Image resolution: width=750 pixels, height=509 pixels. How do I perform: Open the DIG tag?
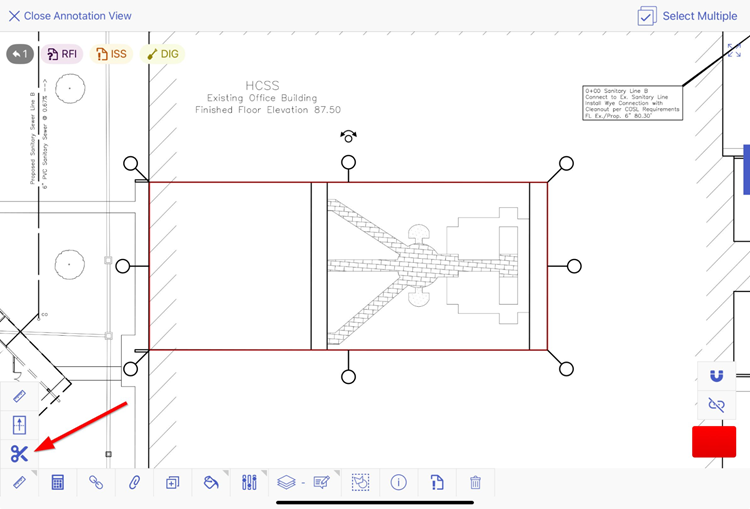pos(163,54)
